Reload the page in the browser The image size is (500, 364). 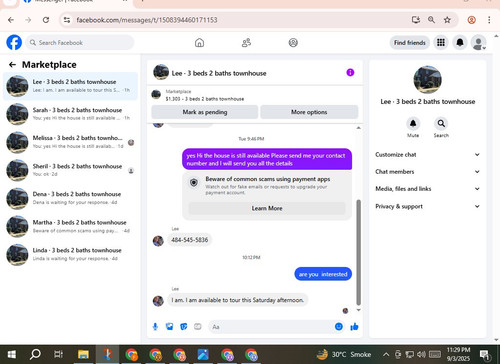coord(46,20)
